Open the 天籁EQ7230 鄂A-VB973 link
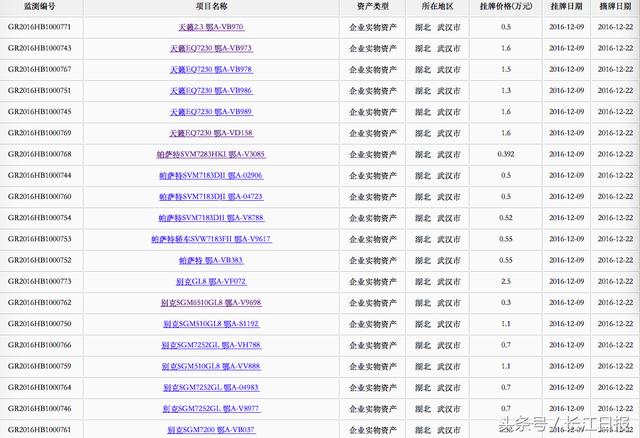This screenshot has height=438, width=640. coord(211,48)
